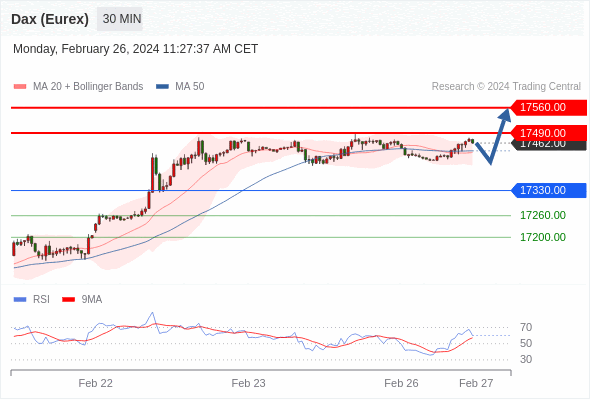Click the Research 2024 Trading Central credit

click(x=506, y=87)
